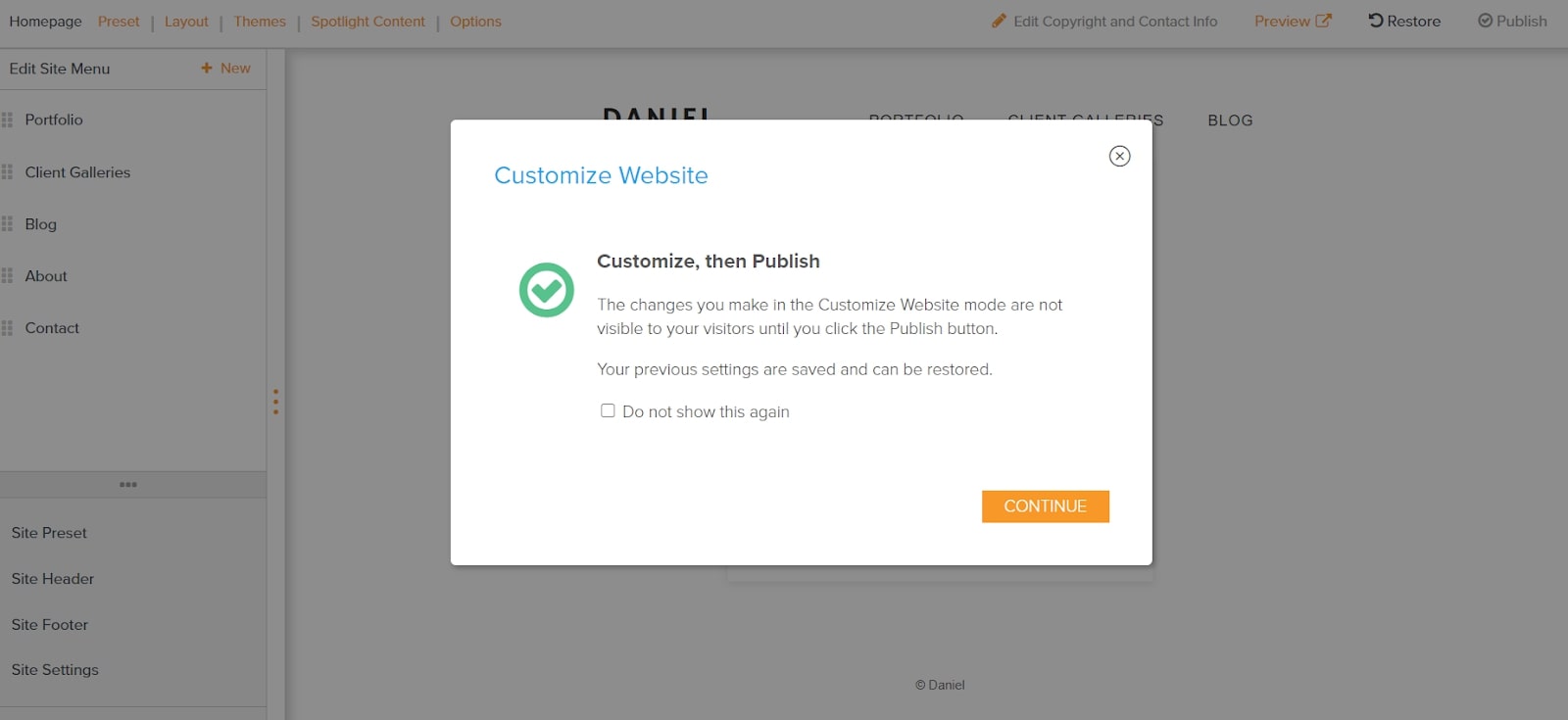Open the Site Preset section
This screenshot has height=720, width=1568.
coord(49,533)
